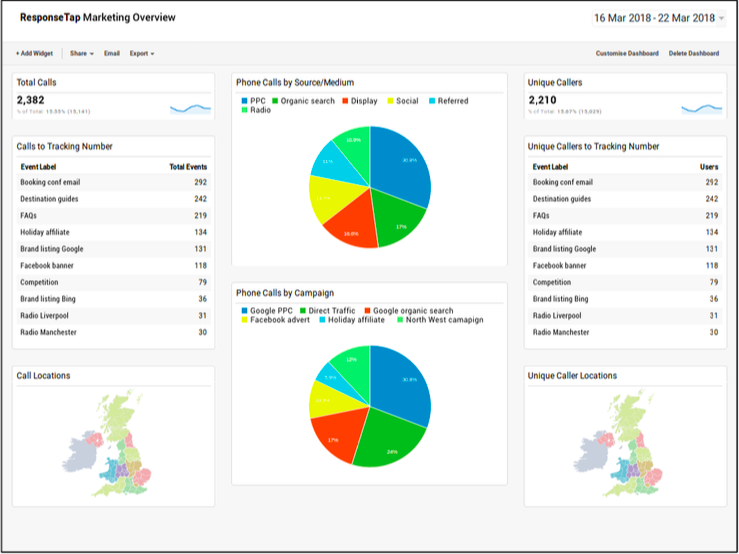Click the Total Calls widget title
The image size is (739, 554).
click(36, 83)
